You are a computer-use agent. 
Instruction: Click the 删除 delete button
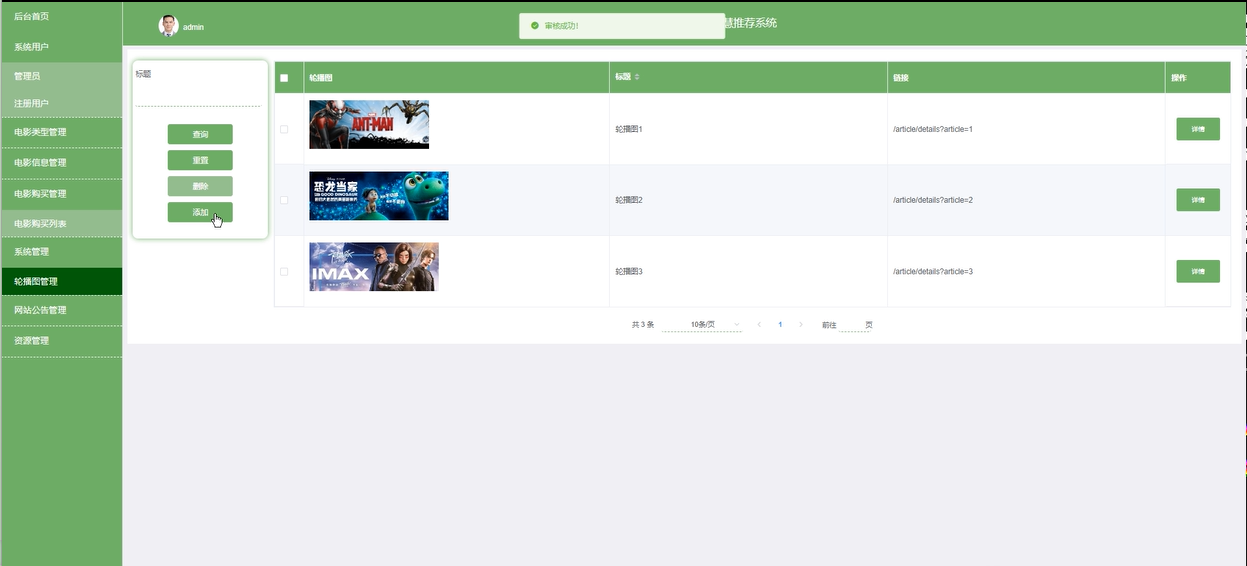point(200,186)
